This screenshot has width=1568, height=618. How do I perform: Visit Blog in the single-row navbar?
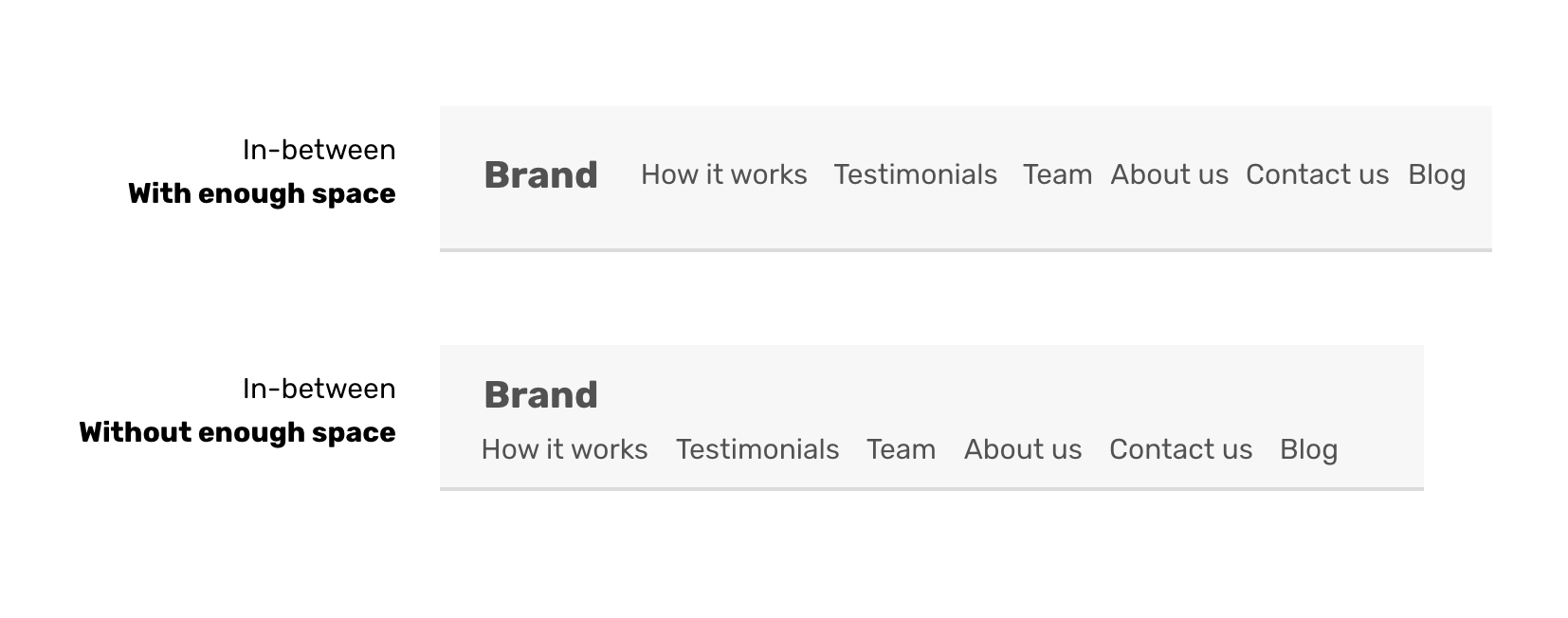pyautogui.click(x=1436, y=175)
